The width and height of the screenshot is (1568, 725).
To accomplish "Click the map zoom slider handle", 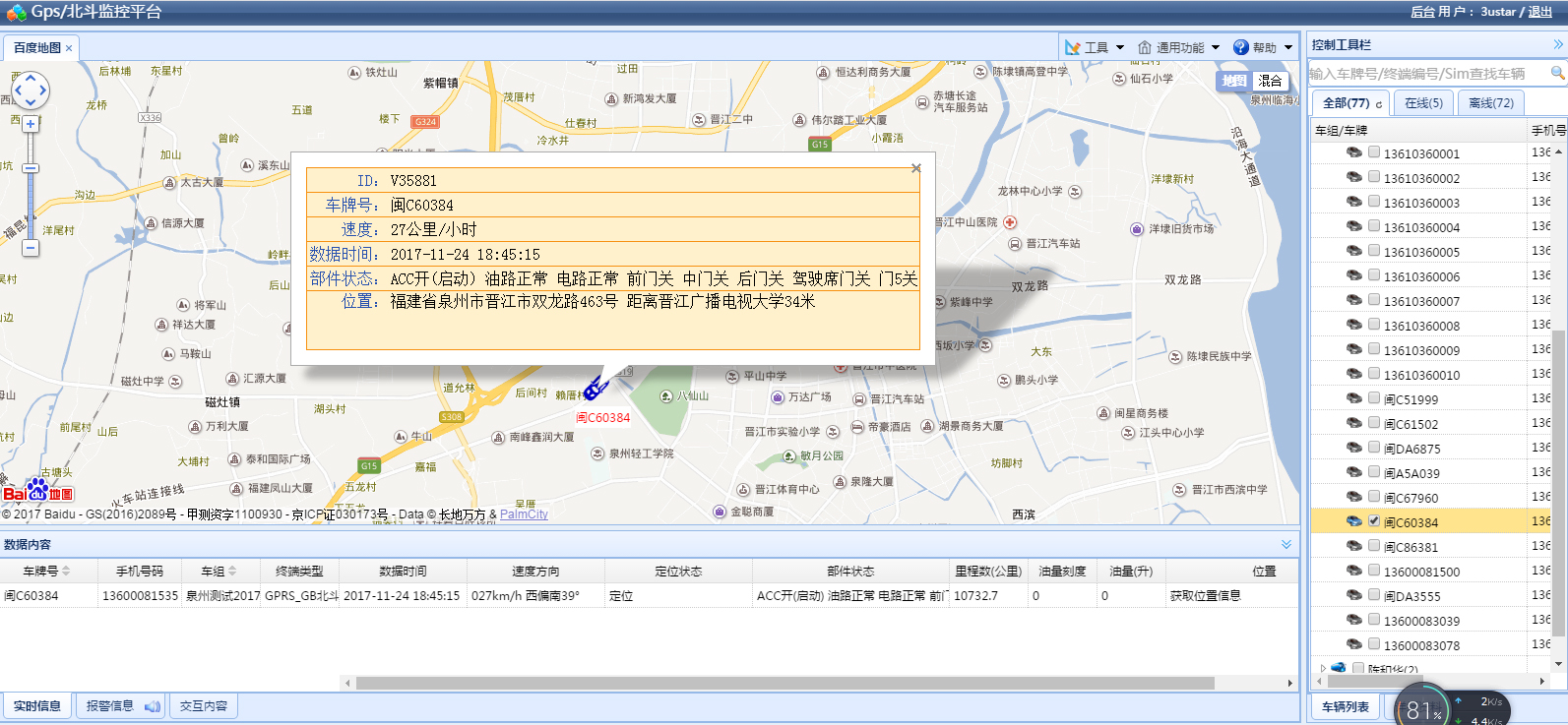I will [x=31, y=168].
